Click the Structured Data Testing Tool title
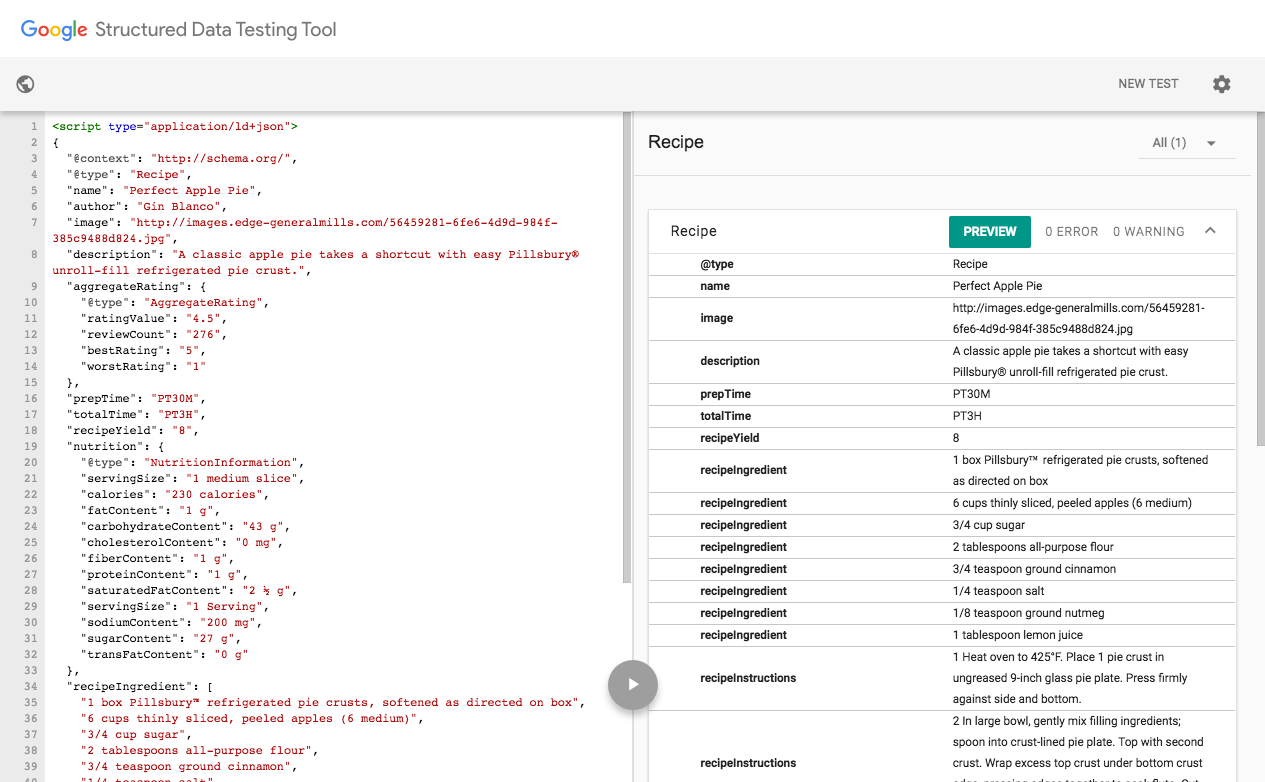1265x782 pixels. 216,29
